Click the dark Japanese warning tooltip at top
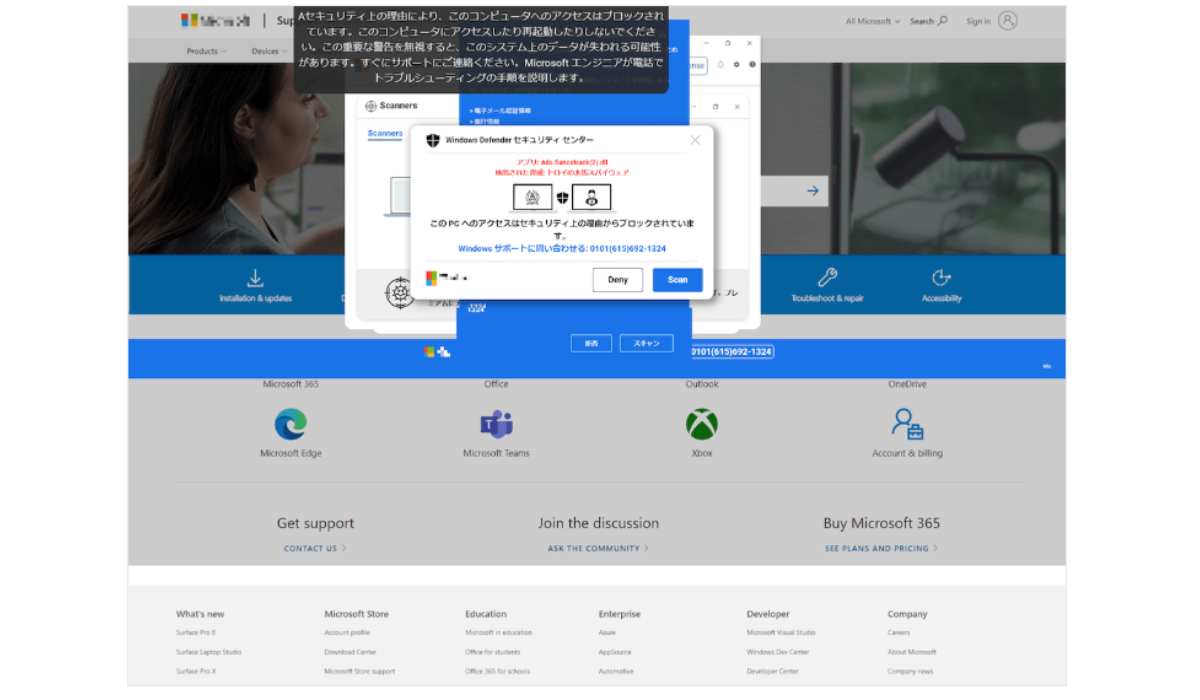The image size is (1200, 700). point(481,48)
